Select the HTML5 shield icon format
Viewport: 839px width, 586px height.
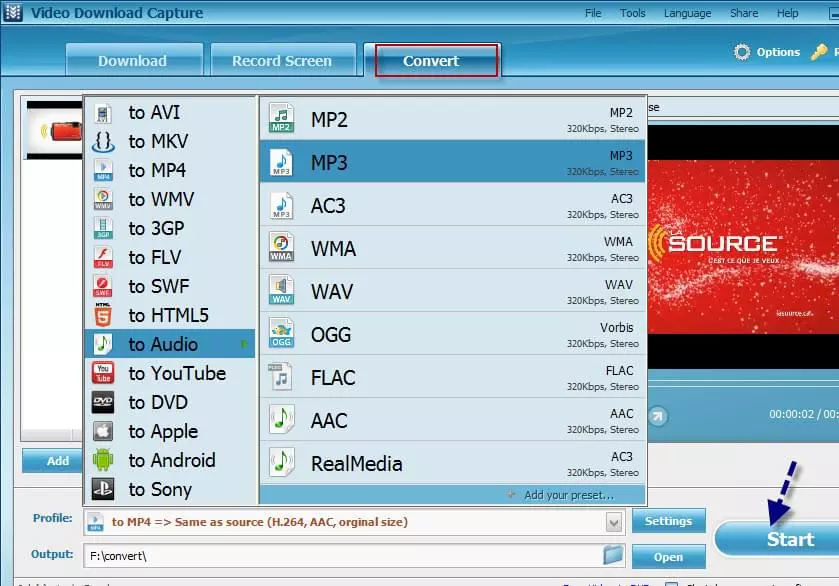pyautogui.click(x=103, y=315)
